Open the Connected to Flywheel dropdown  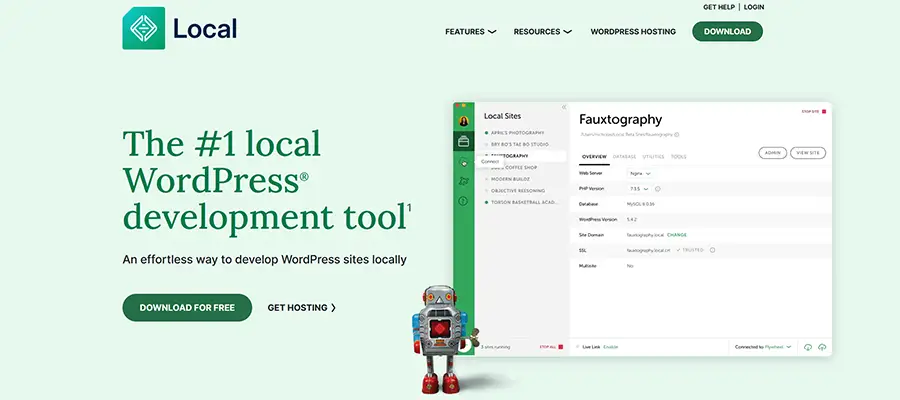pyautogui.click(x=763, y=347)
